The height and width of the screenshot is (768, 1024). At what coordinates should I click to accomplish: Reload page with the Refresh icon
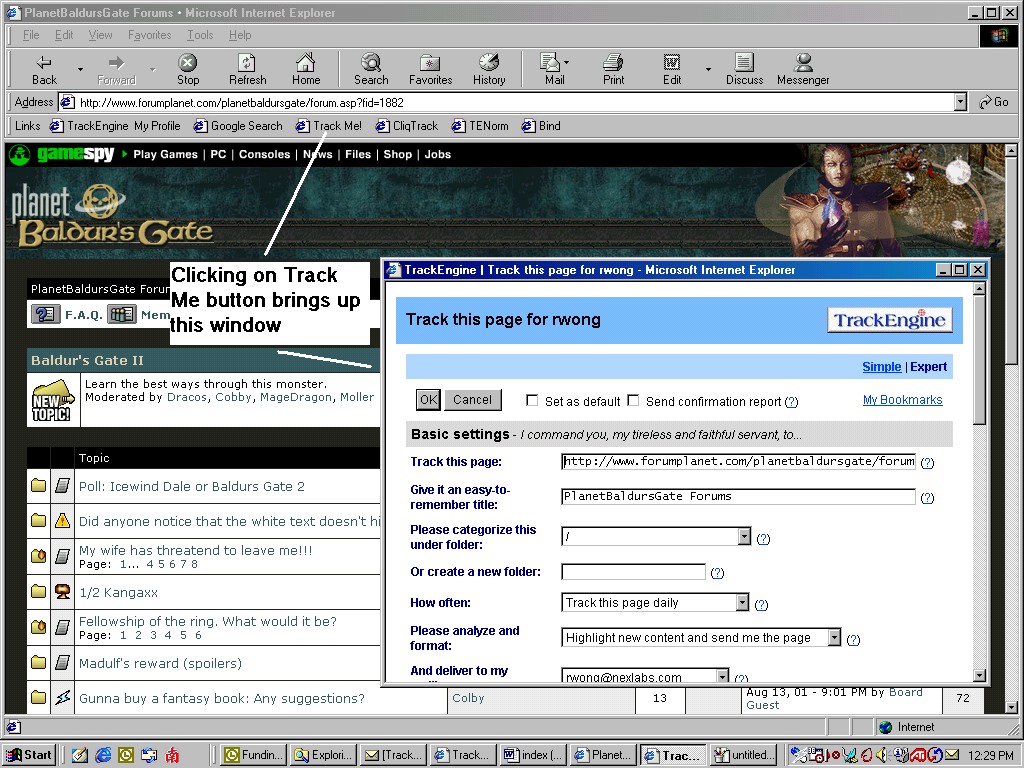[x=248, y=69]
